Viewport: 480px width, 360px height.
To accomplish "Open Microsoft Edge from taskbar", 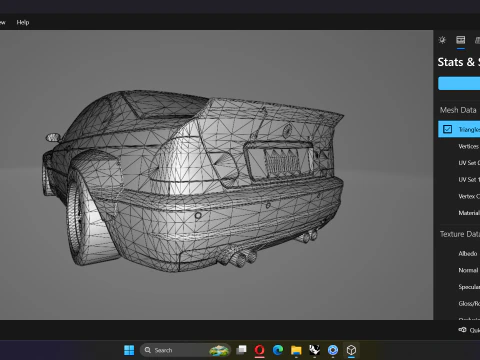I will click(278, 350).
